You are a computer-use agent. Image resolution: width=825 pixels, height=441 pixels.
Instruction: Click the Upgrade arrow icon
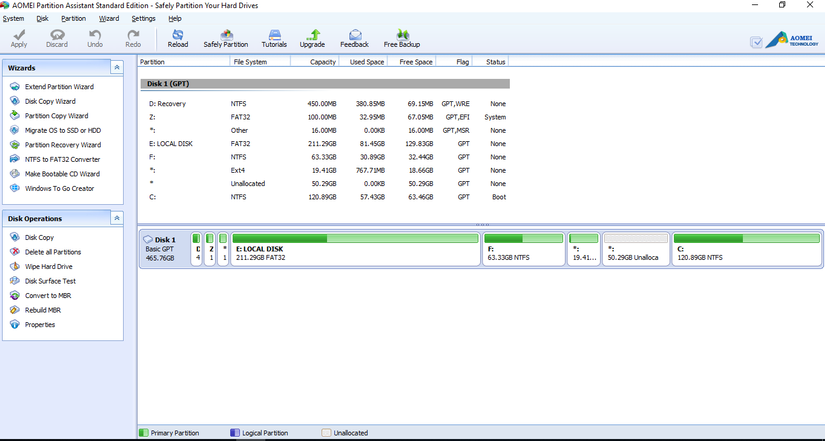pyautogui.click(x=313, y=35)
